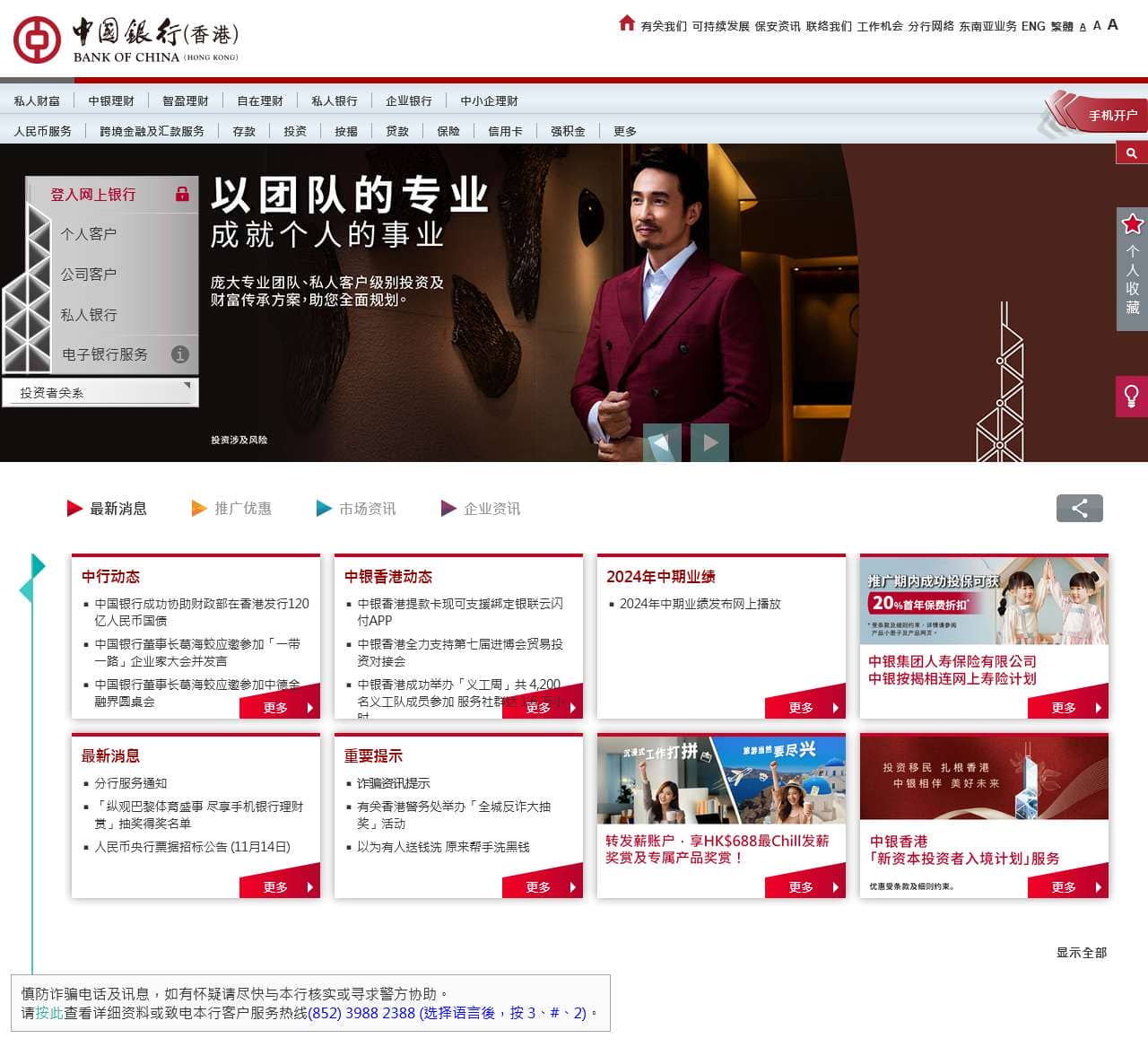Open 企业银行 menu item
This screenshot has height=1047, width=1148.
pyautogui.click(x=409, y=100)
